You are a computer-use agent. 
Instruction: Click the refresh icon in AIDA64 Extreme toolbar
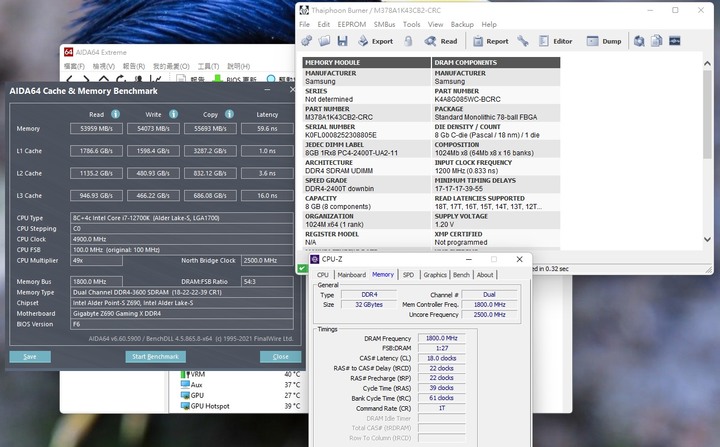[x=121, y=79]
